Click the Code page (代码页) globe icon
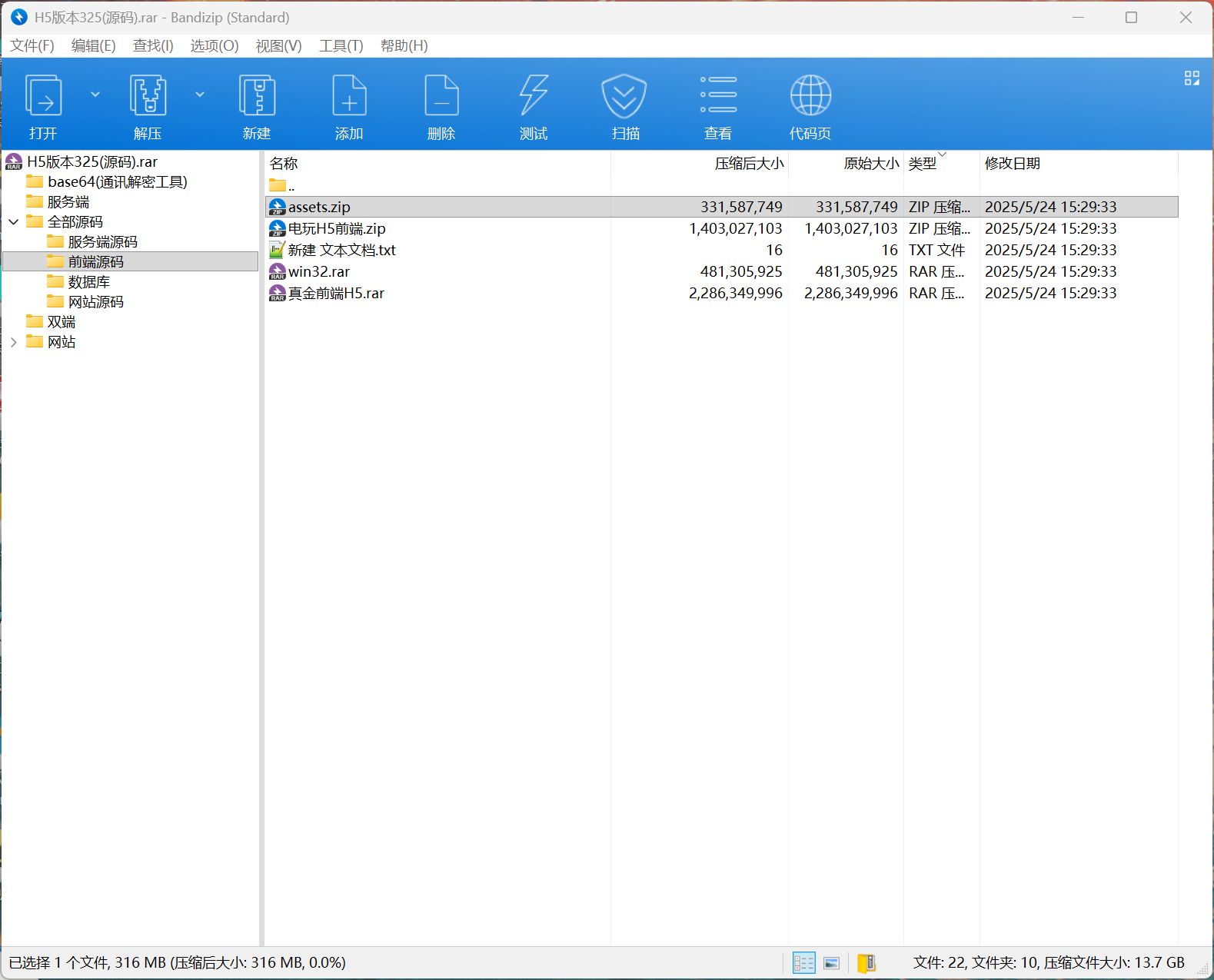Viewport: 1214px width, 980px height. [x=810, y=96]
